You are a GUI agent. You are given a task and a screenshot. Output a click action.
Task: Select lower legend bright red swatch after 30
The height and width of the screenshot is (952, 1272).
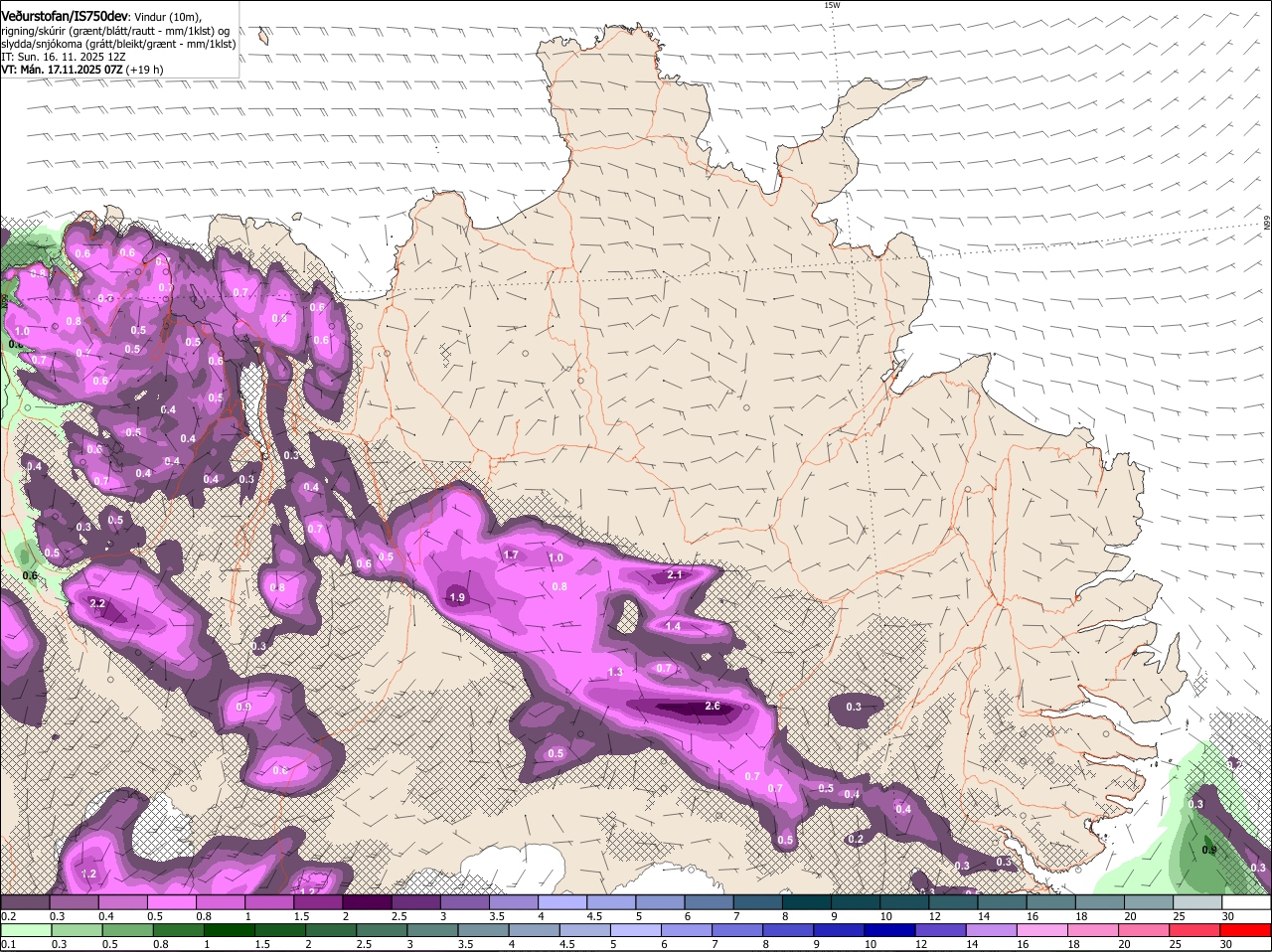pyautogui.click(x=1246, y=930)
